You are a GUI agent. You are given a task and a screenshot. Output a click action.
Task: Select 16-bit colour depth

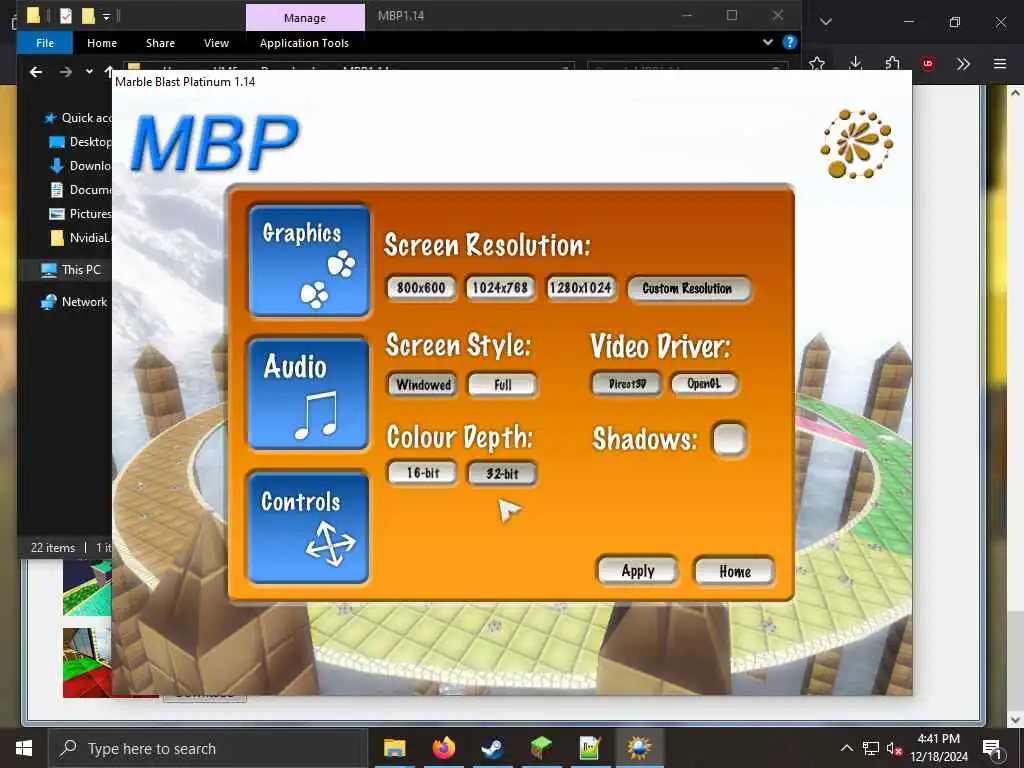click(x=423, y=473)
